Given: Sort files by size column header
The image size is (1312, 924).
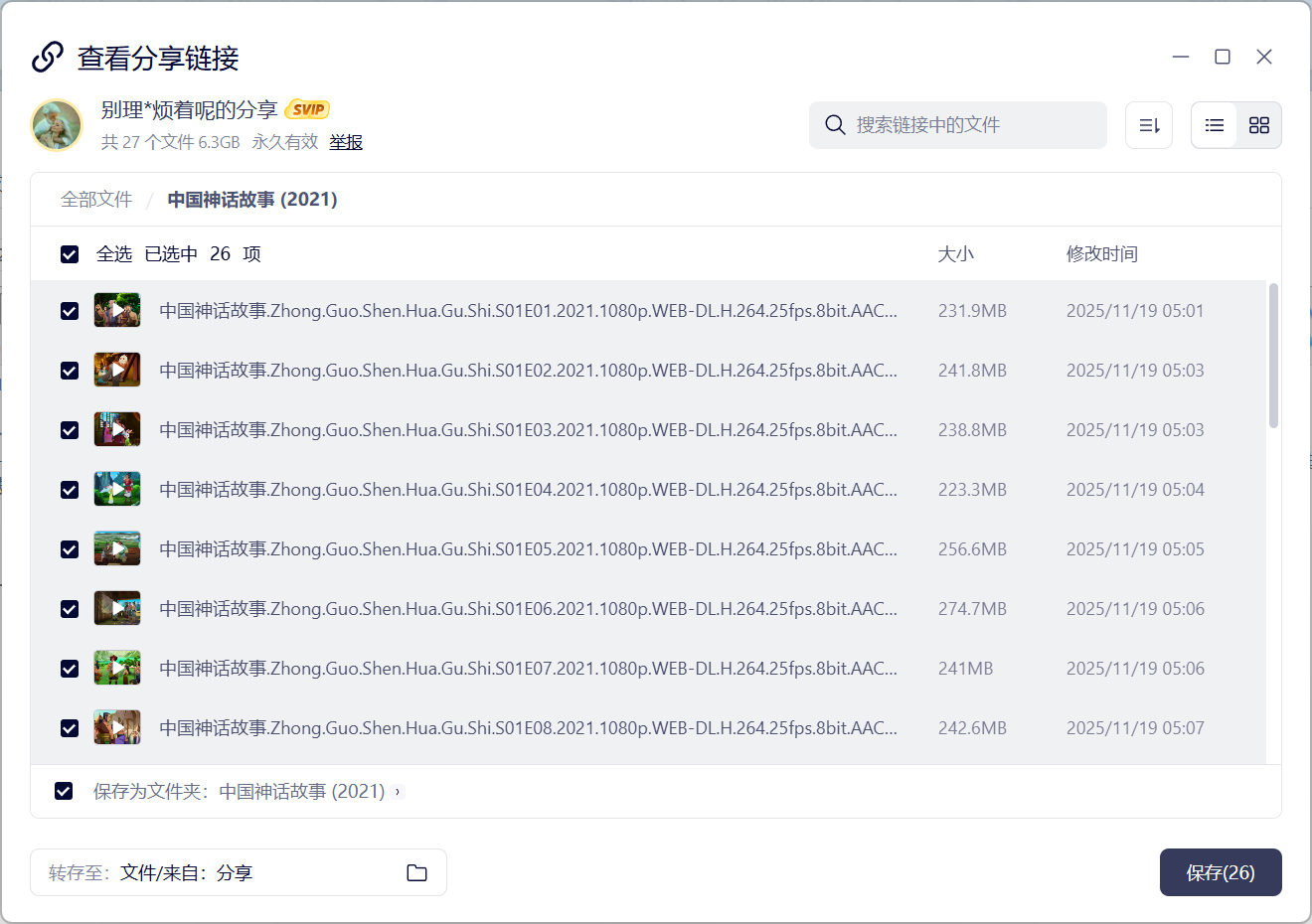Looking at the screenshot, I should 955,254.
